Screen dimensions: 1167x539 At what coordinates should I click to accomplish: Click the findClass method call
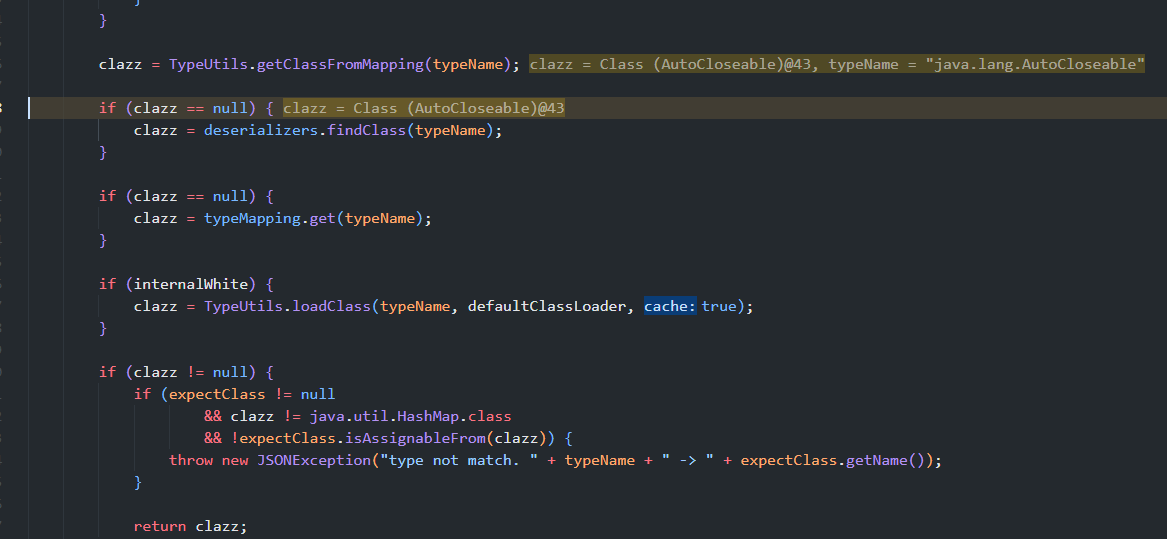coord(366,130)
